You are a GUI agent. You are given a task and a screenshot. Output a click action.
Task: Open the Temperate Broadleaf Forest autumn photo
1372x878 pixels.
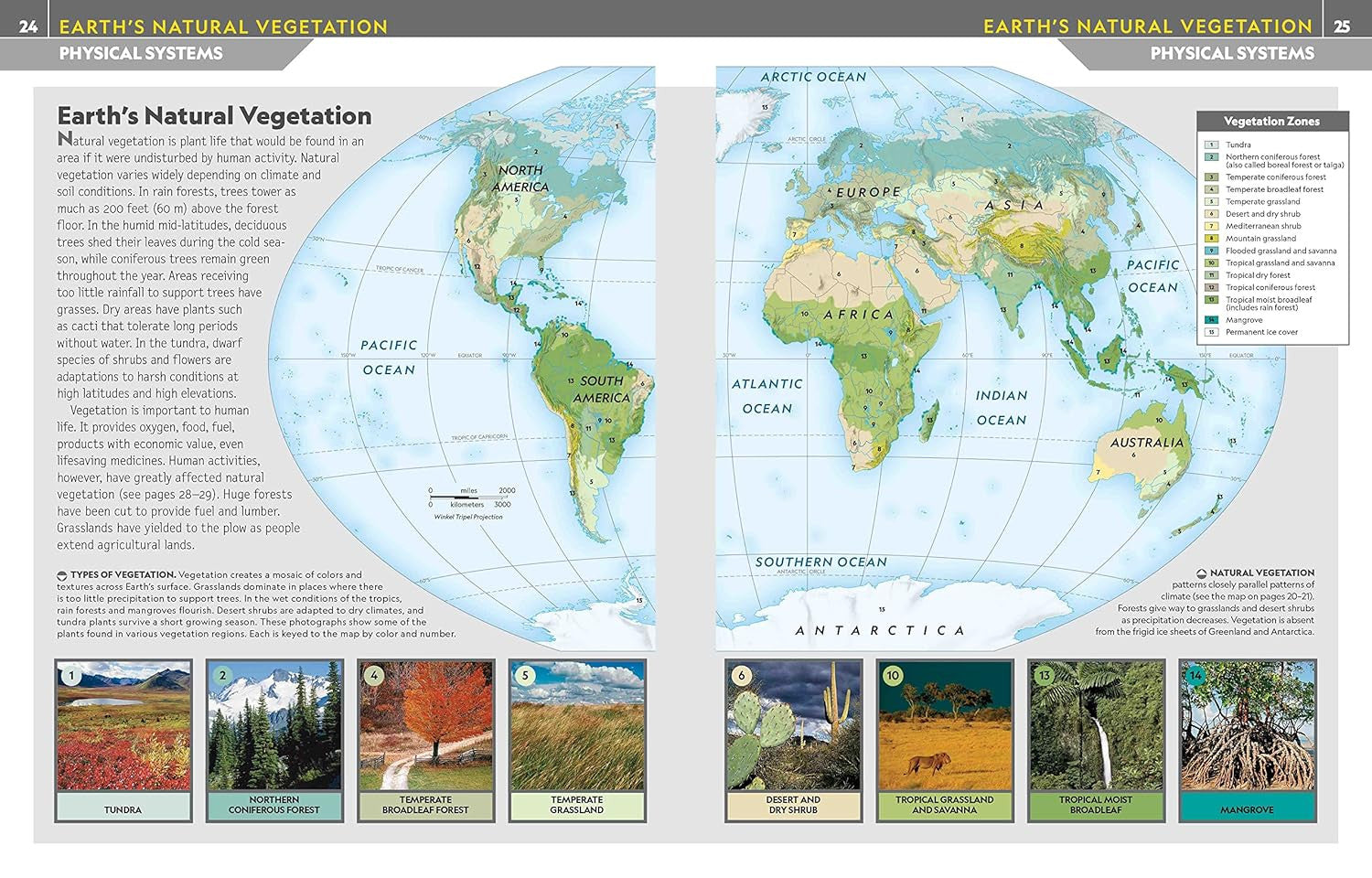click(x=425, y=726)
